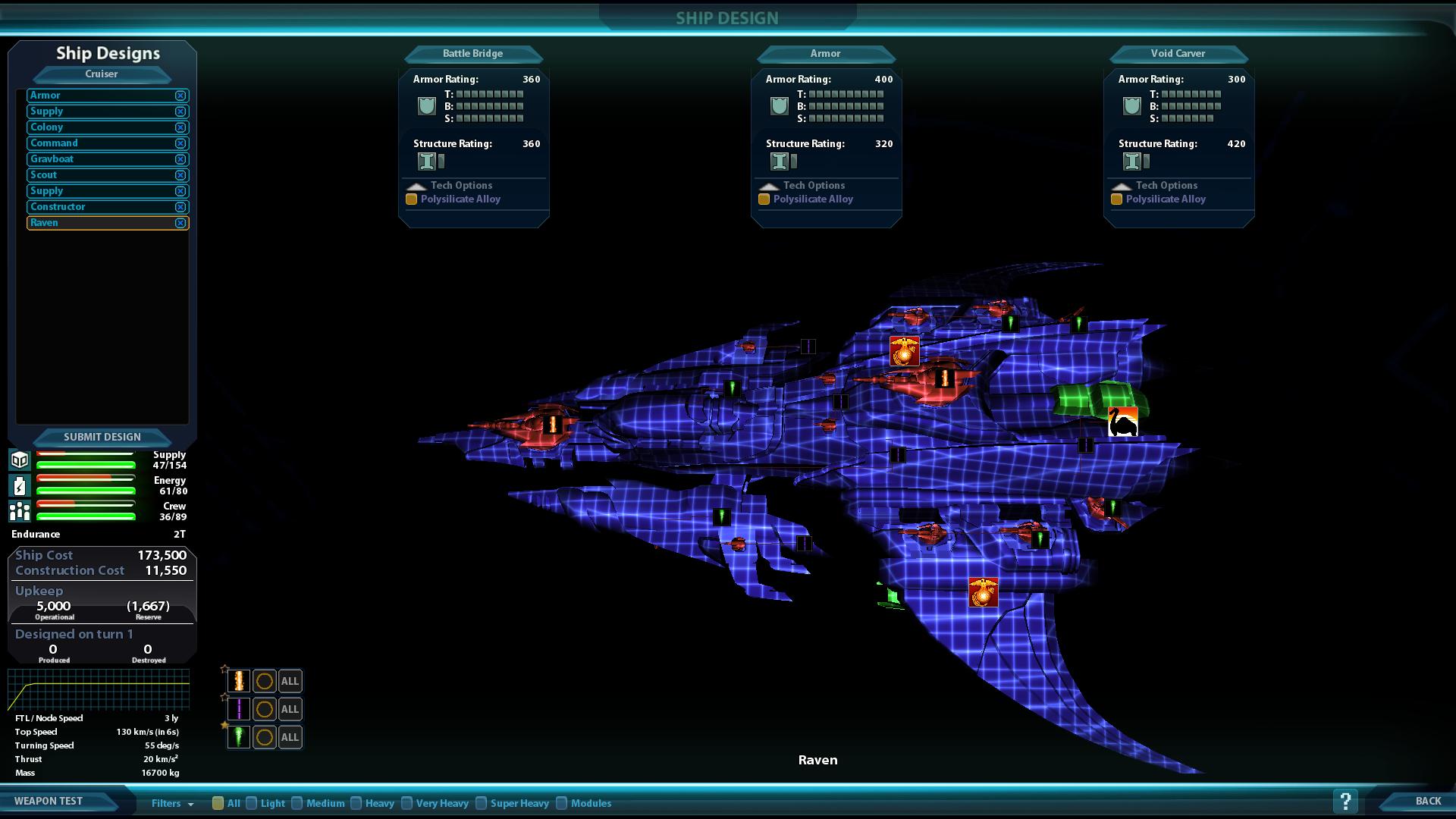Screen dimensions: 1456x819
Task: Enable the Light weapons filter checkbox
Action: click(x=252, y=803)
